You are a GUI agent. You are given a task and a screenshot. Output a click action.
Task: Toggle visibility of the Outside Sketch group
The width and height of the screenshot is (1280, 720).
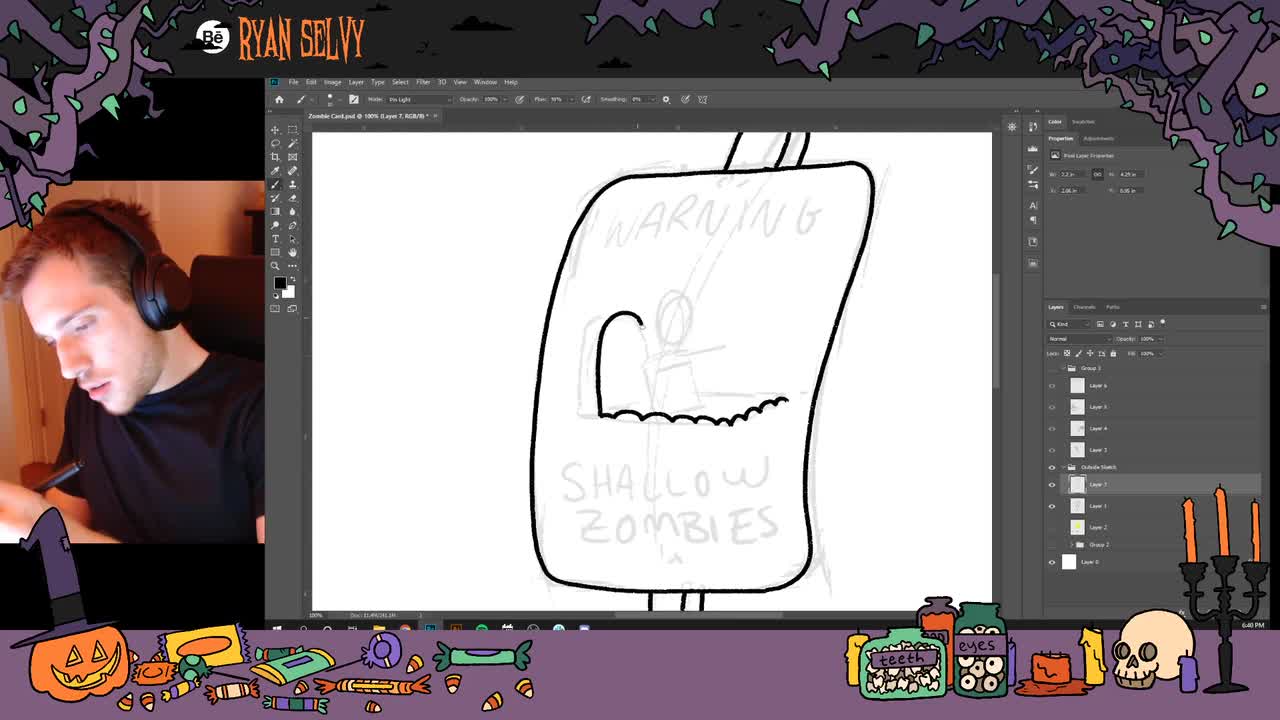(x=1052, y=467)
